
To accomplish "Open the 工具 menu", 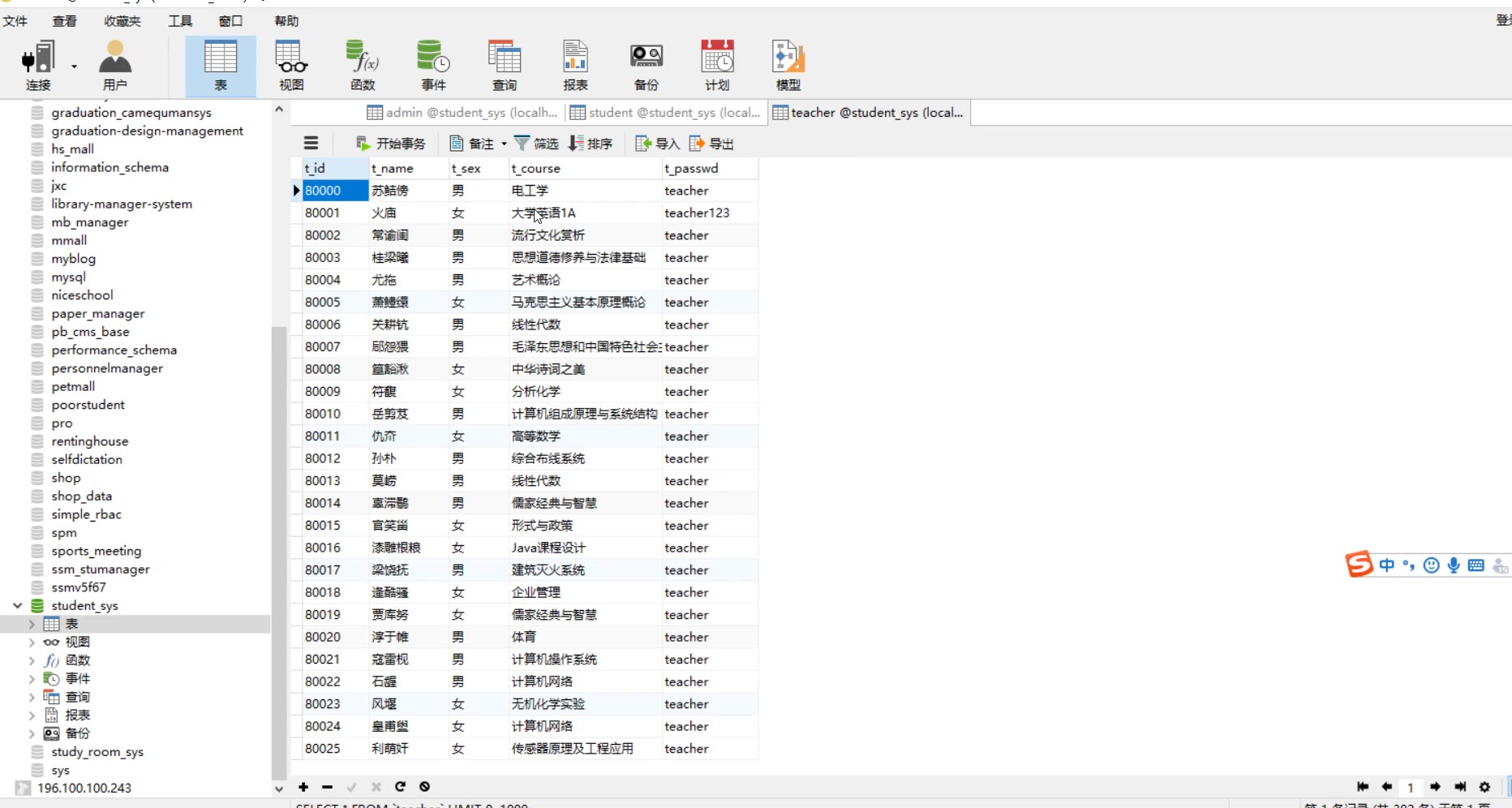I will tap(180, 21).
